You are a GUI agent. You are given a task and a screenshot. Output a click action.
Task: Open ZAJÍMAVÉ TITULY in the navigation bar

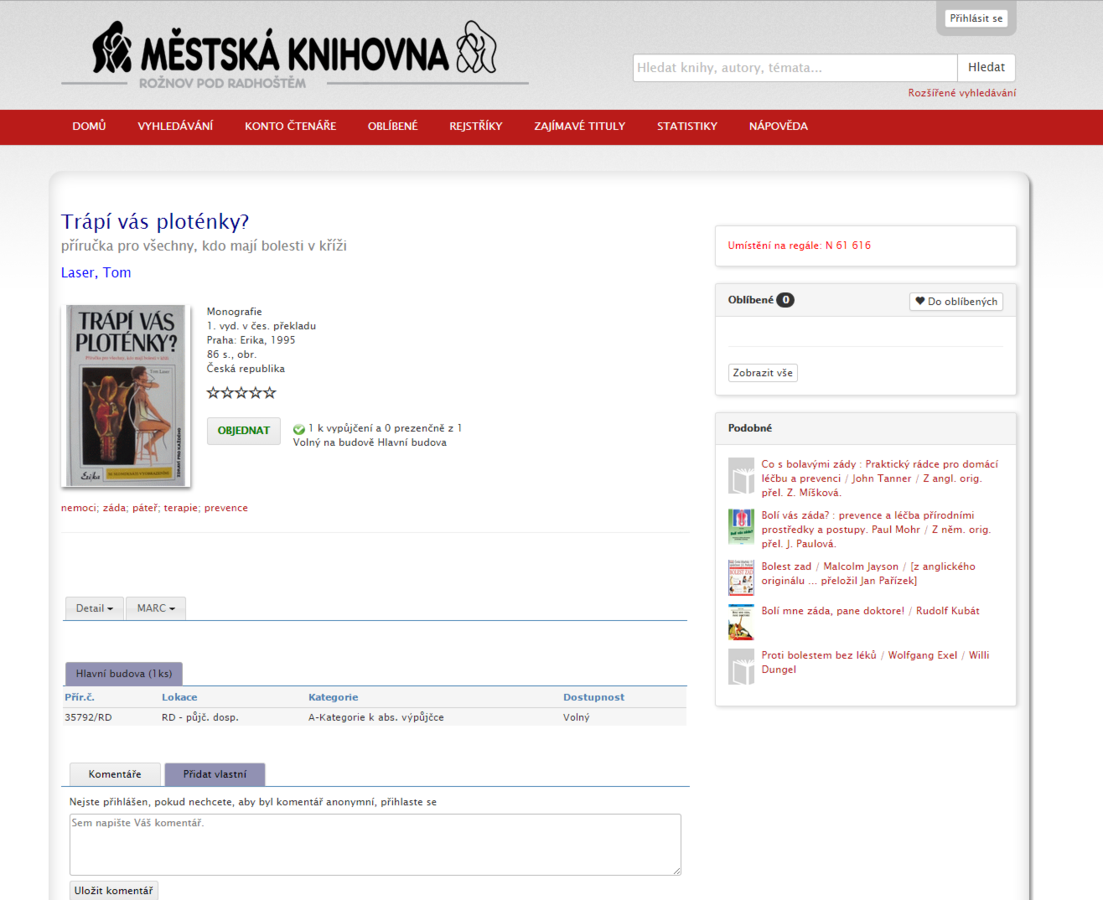point(580,127)
